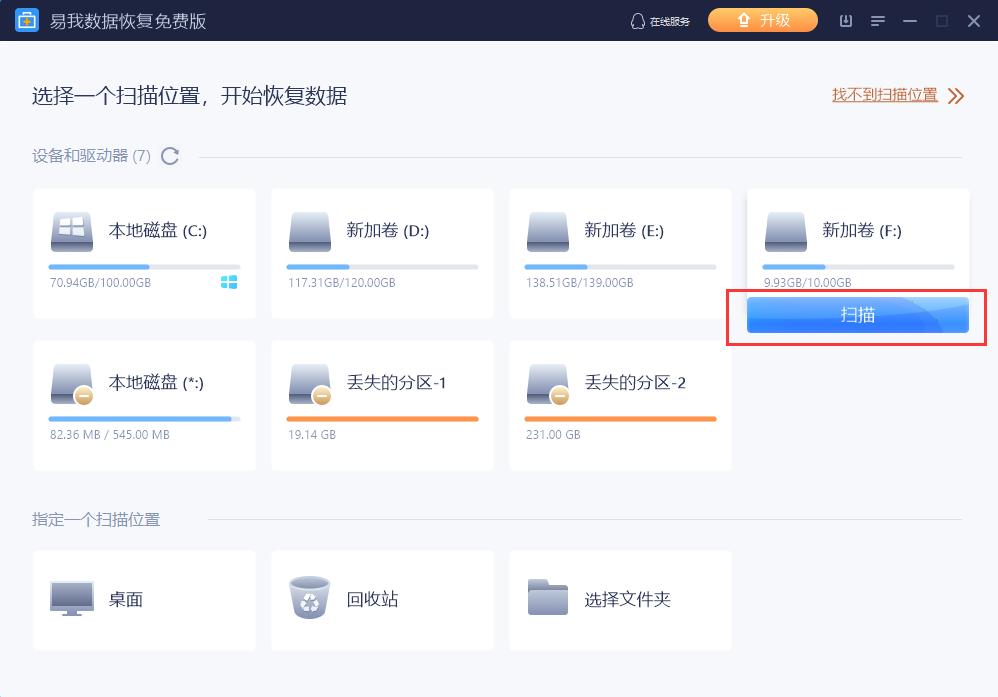Choose 丢失的分区-1 for scanning
The image size is (998, 697).
pos(381,405)
